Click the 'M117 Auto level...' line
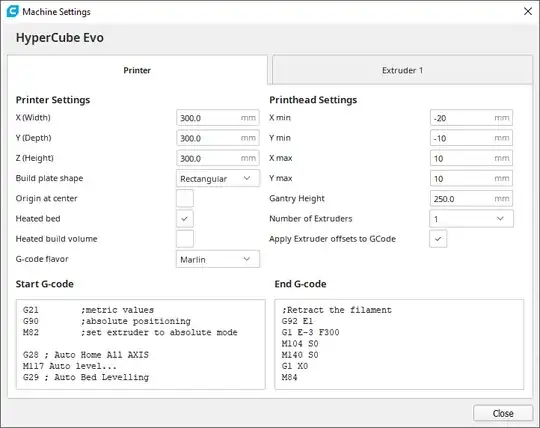The height and width of the screenshot is (428, 540). pyautogui.click(x=70, y=366)
